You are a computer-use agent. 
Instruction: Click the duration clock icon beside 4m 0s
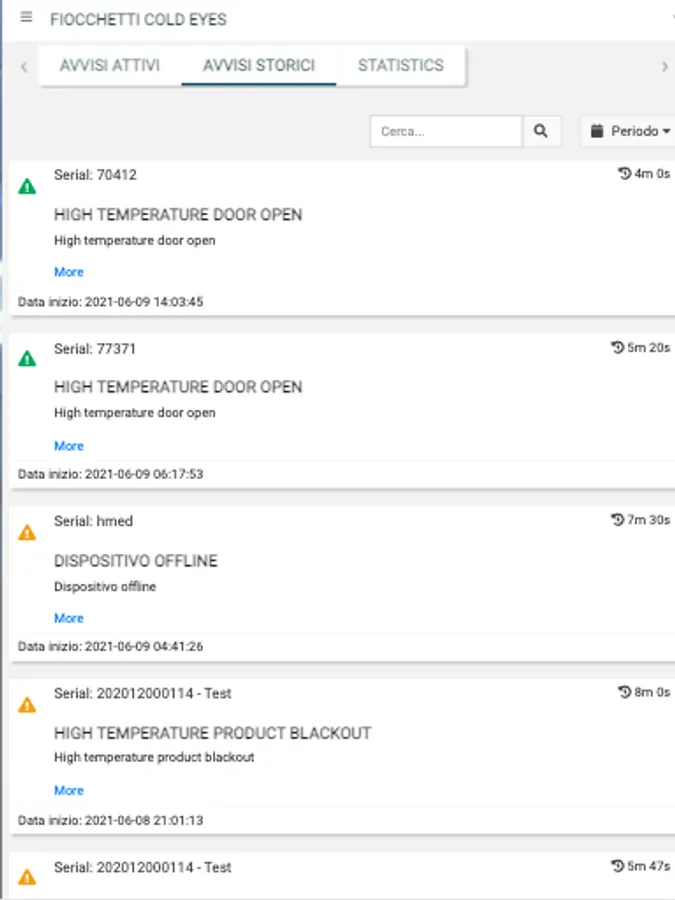pyautogui.click(x=625, y=174)
